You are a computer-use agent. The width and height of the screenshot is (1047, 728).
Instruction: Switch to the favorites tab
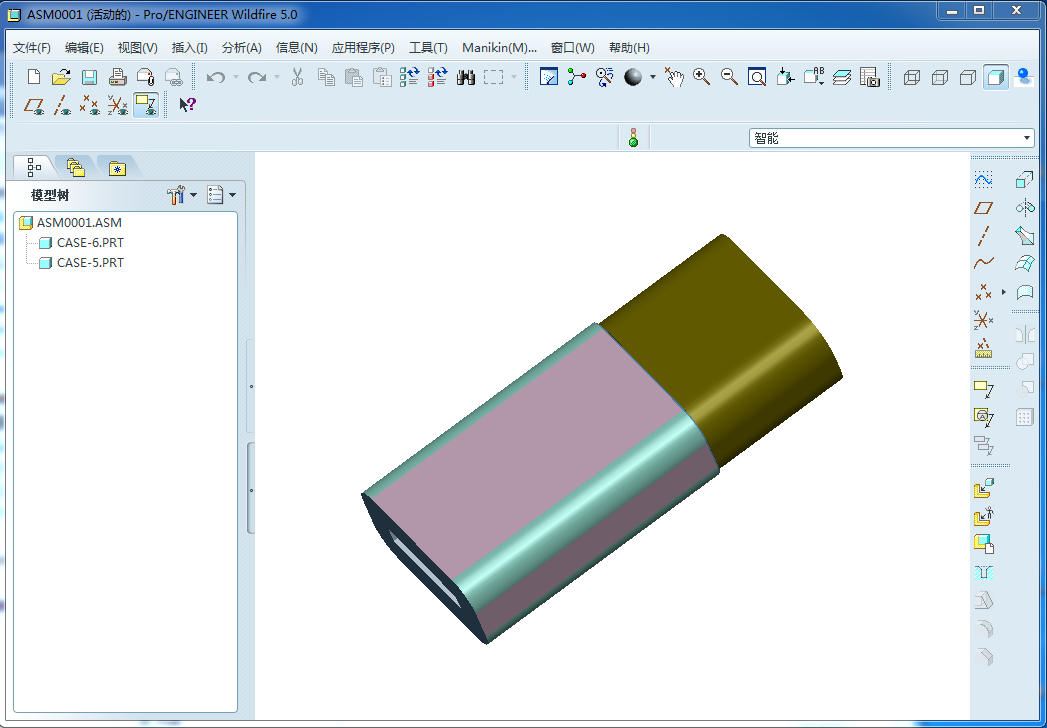pyautogui.click(x=117, y=168)
